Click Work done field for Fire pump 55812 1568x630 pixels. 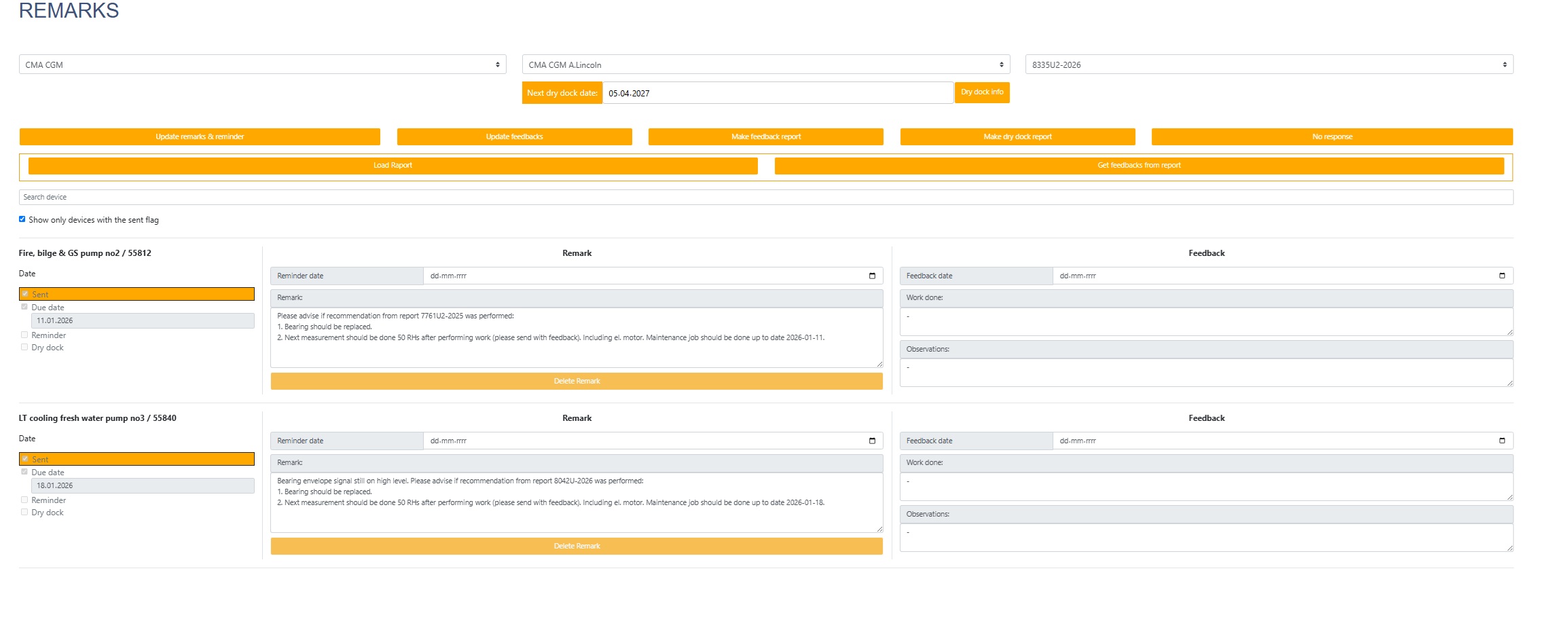click(1206, 322)
